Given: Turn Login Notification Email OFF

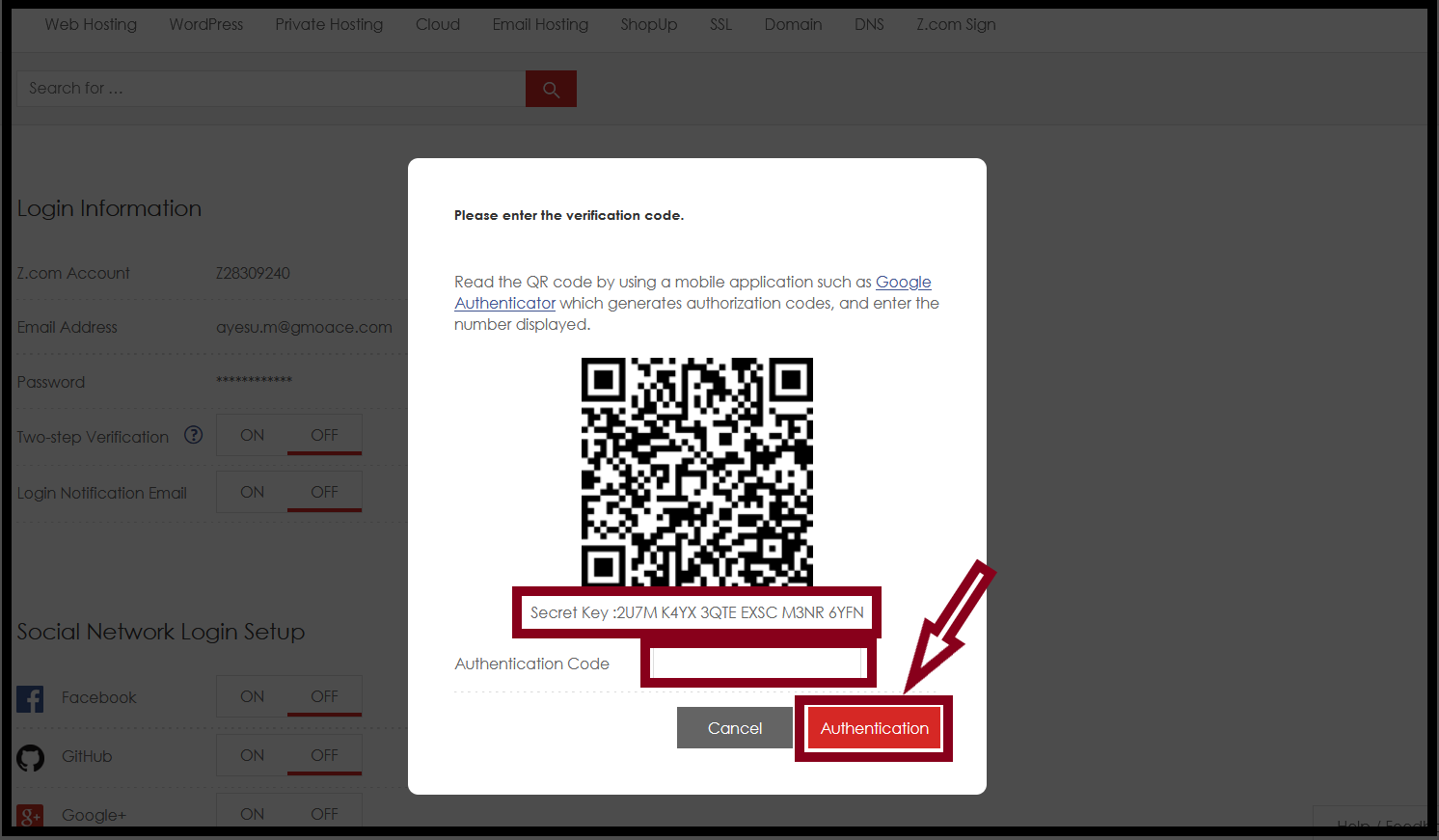Looking at the screenshot, I should pos(325,492).
